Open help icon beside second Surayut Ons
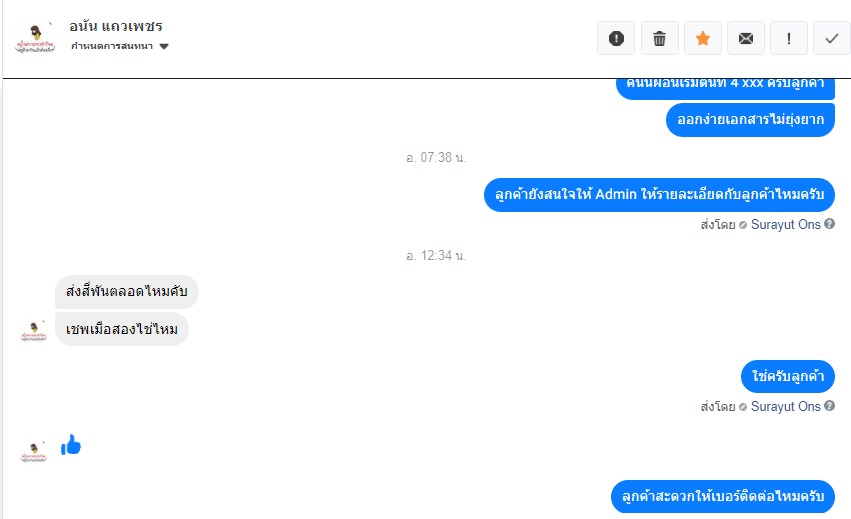 click(829, 406)
